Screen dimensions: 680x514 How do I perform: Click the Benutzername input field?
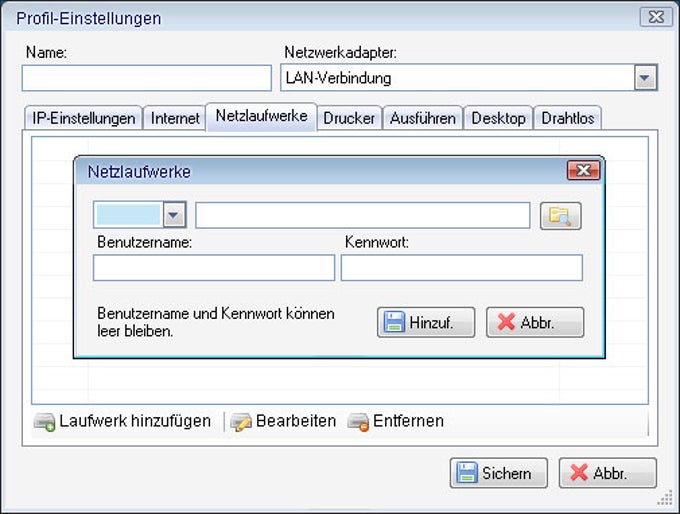point(214,268)
